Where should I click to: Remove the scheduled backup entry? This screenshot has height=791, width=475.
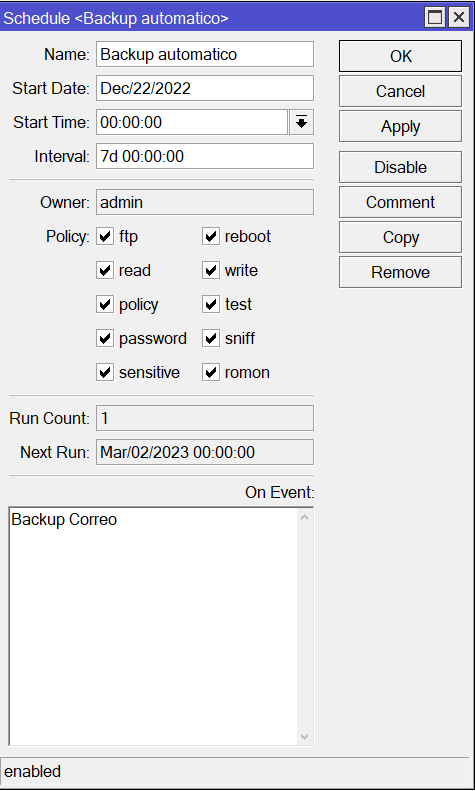click(400, 272)
